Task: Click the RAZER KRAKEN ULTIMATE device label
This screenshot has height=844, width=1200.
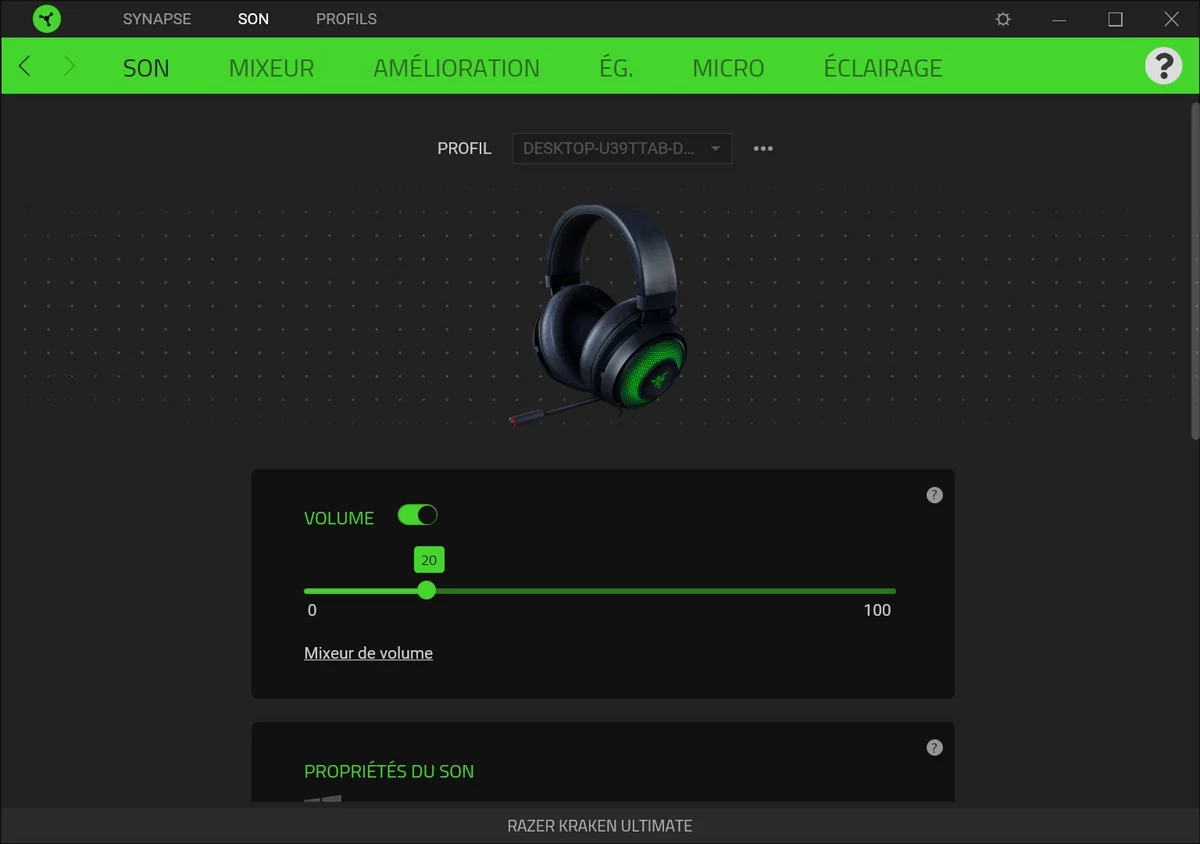Action: click(x=600, y=826)
